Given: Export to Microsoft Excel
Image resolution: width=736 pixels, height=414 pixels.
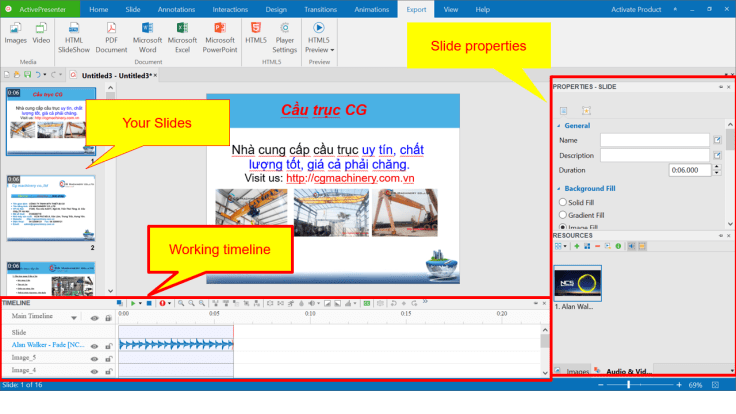Looking at the screenshot, I should click(183, 38).
